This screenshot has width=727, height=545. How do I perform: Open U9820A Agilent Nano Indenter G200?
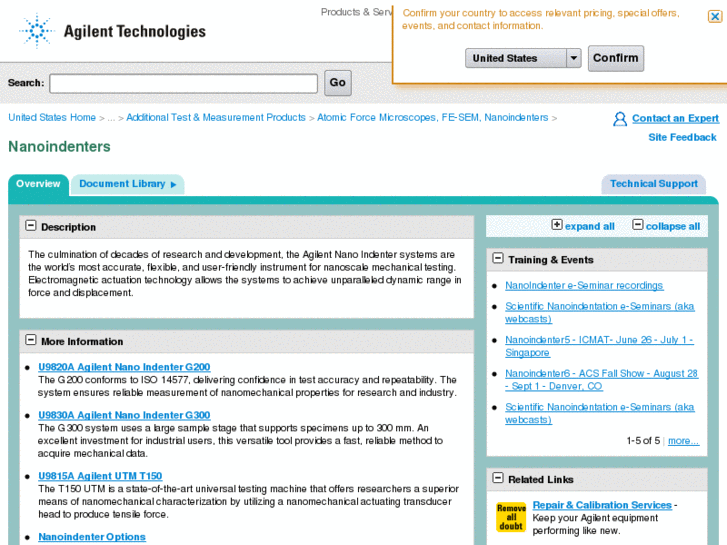point(124,367)
